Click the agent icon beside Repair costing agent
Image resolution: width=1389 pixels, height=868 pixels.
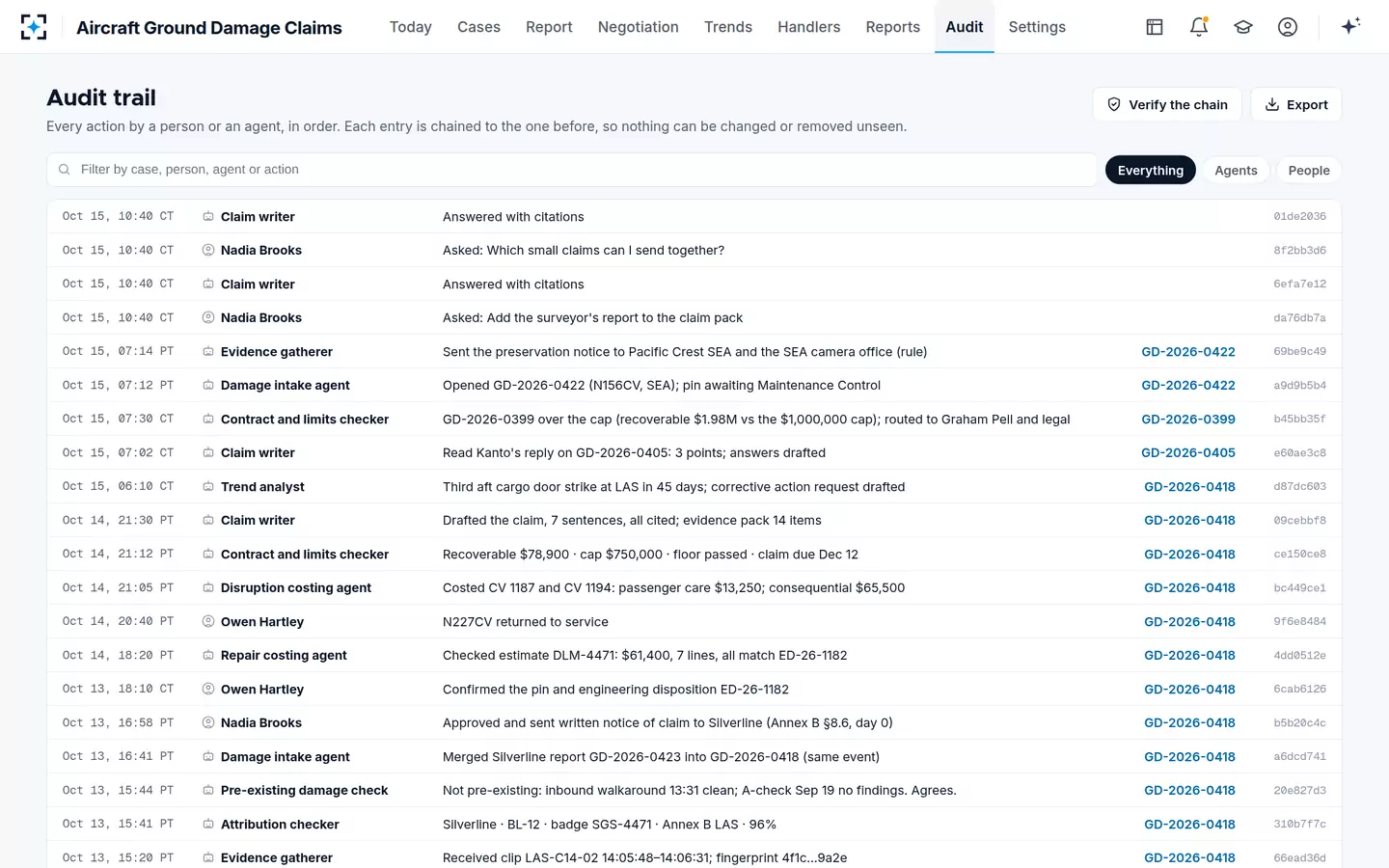click(208, 656)
